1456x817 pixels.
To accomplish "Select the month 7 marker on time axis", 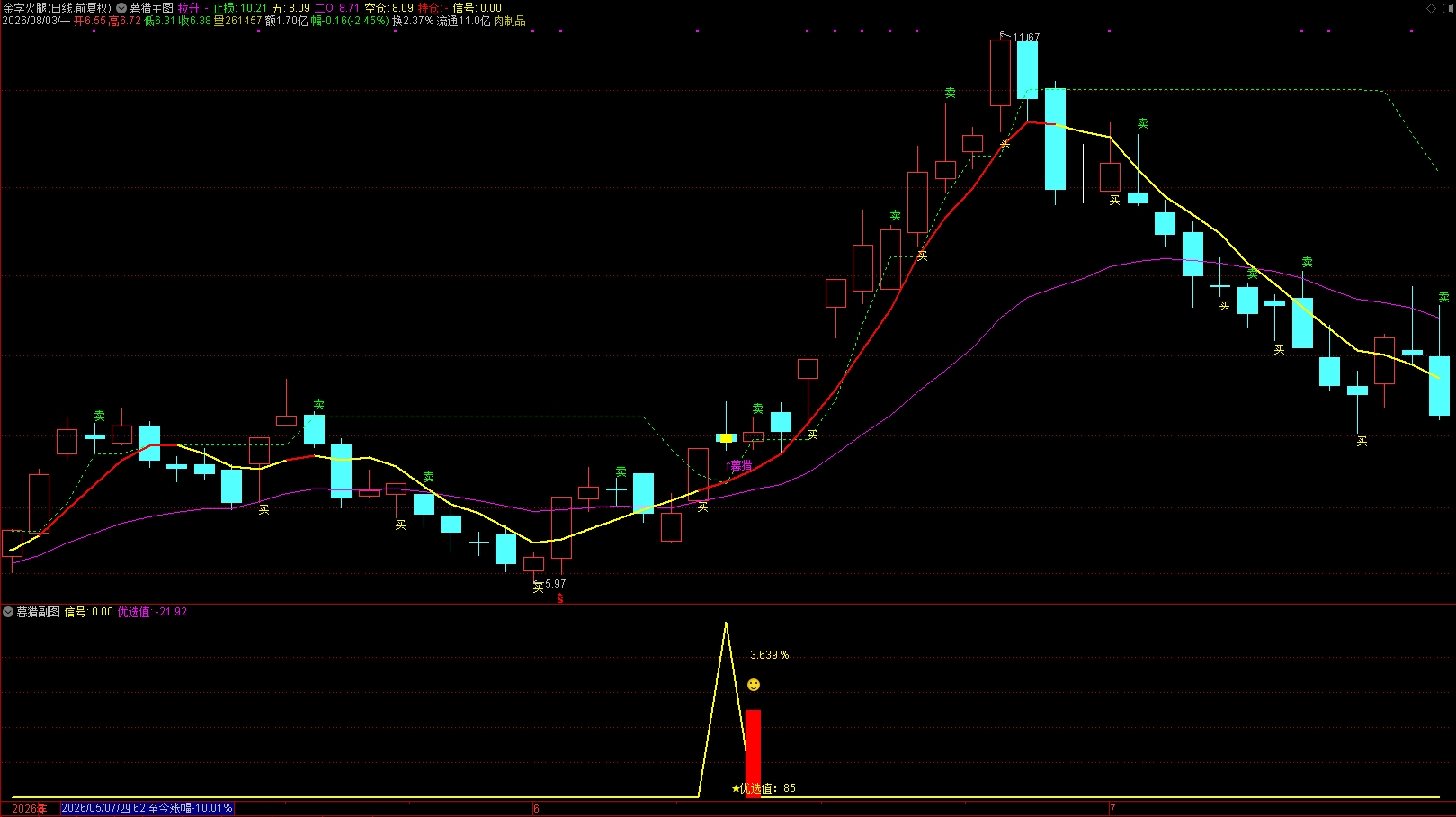I will [1112, 809].
